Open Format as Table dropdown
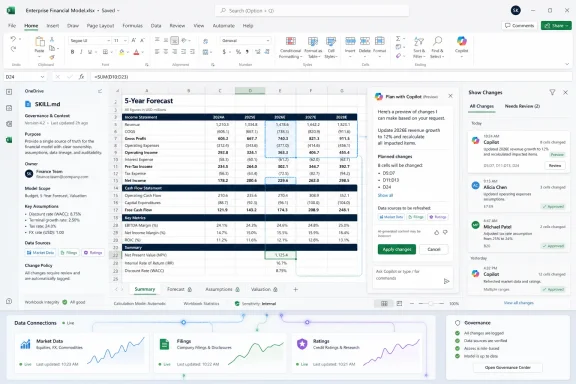 pos(313,47)
